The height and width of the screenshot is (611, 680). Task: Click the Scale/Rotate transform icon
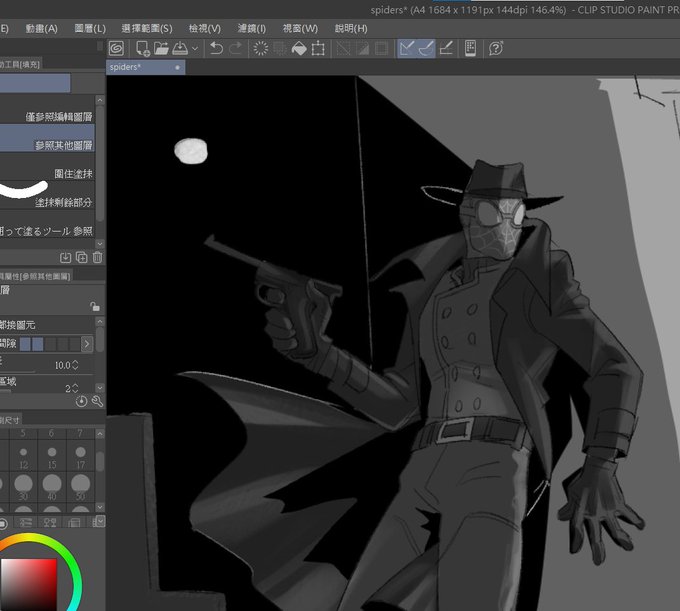(x=318, y=48)
